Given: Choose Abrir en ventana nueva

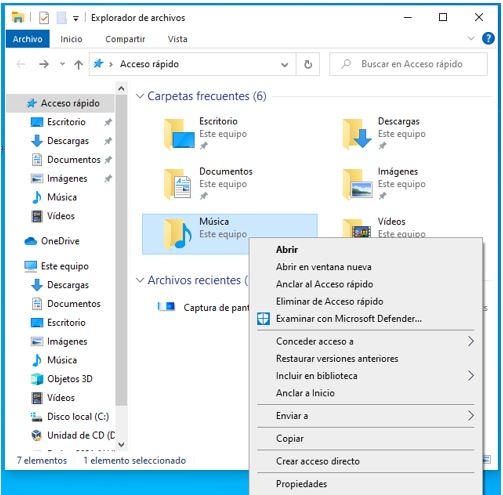Looking at the screenshot, I should coord(366,267).
